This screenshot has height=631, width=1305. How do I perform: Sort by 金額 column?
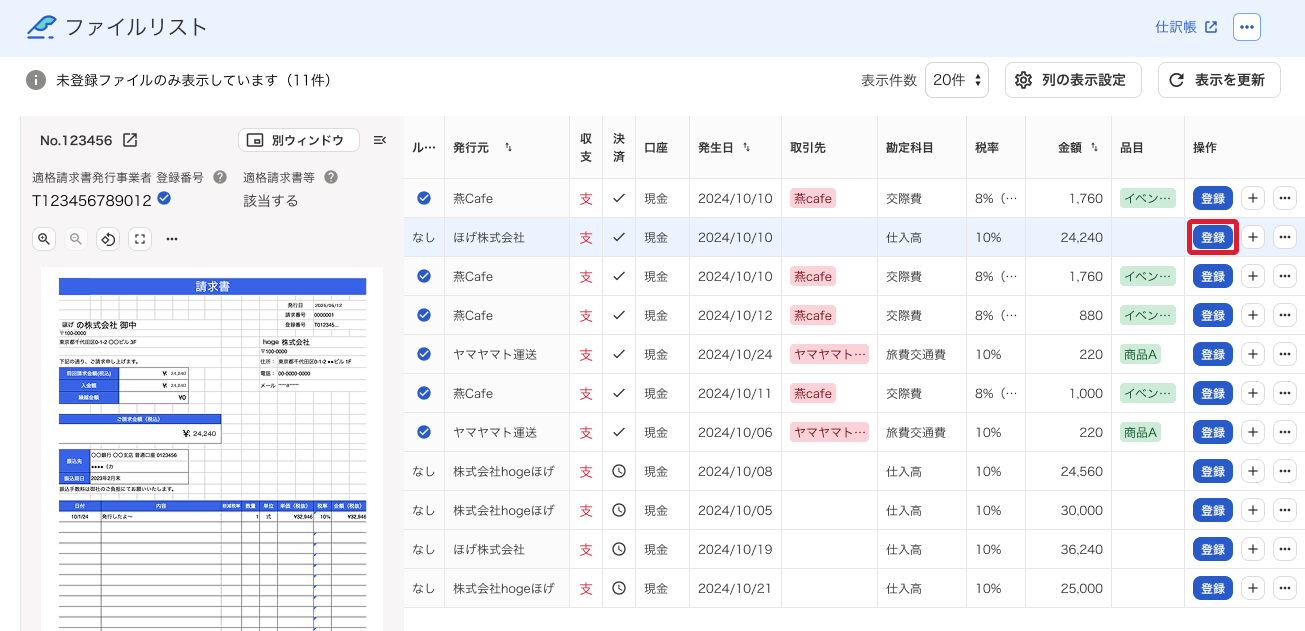pyautogui.click(x=1096, y=148)
